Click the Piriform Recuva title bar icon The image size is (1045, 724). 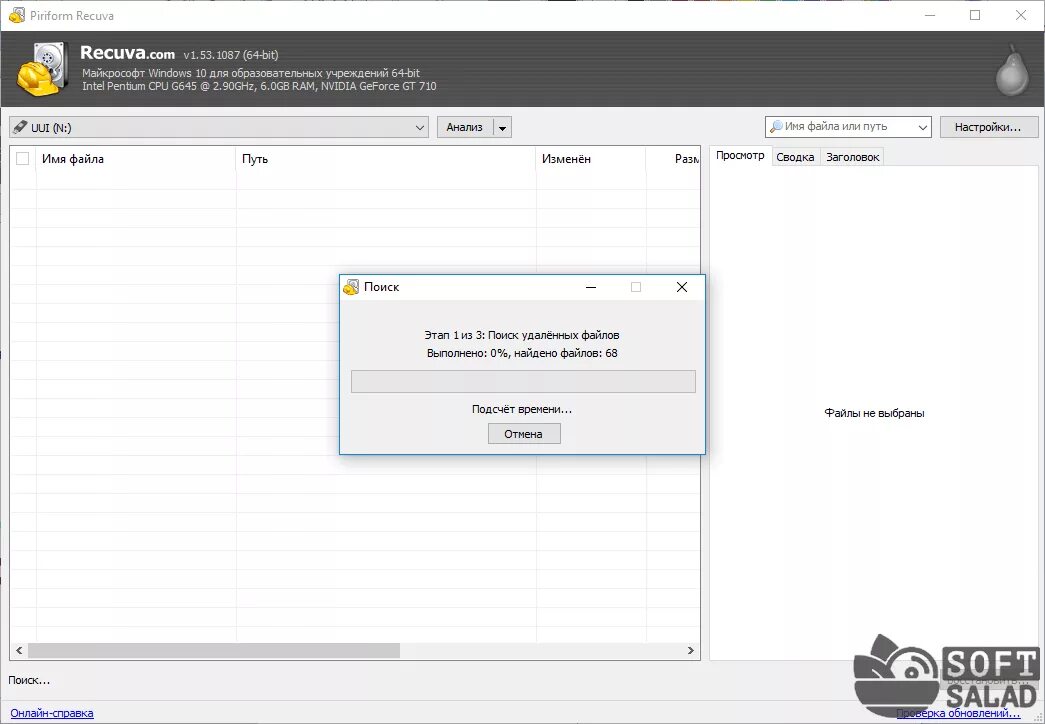point(17,15)
